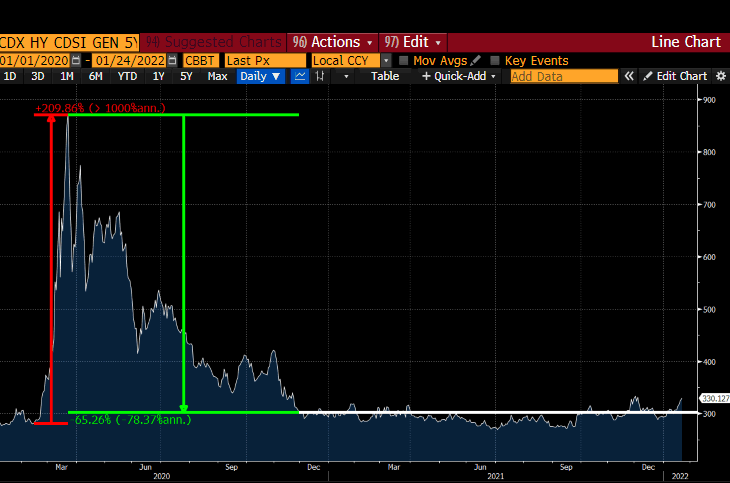This screenshot has width=730, height=483.
Task: Click the CDX HY CDSI GEN 5Y security field
Action: pyautogui.click(x=69, y=42)
